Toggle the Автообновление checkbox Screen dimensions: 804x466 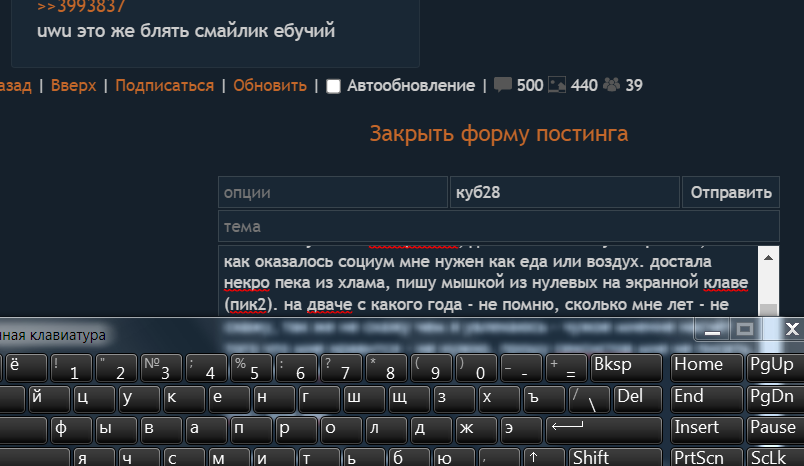coord(334,86)
